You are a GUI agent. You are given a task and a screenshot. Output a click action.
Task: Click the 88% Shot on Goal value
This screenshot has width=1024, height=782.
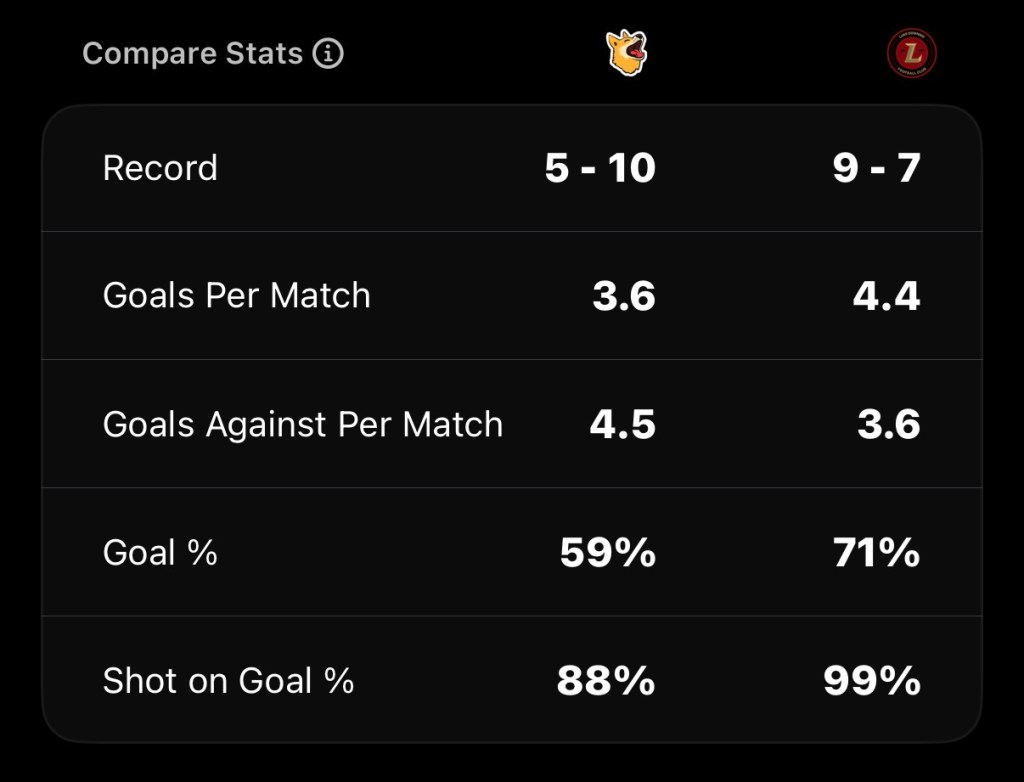(606, 681)
